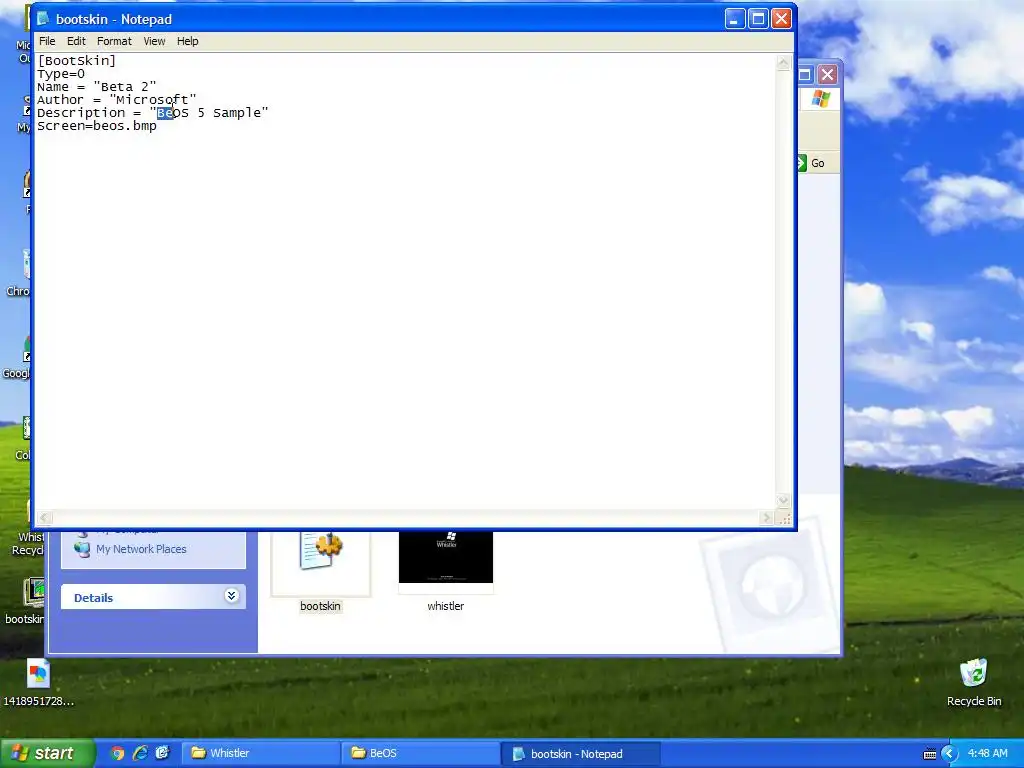Open the File menu in Notepad
This screenshot has height=768, width=1024.
tap(47, 41)
